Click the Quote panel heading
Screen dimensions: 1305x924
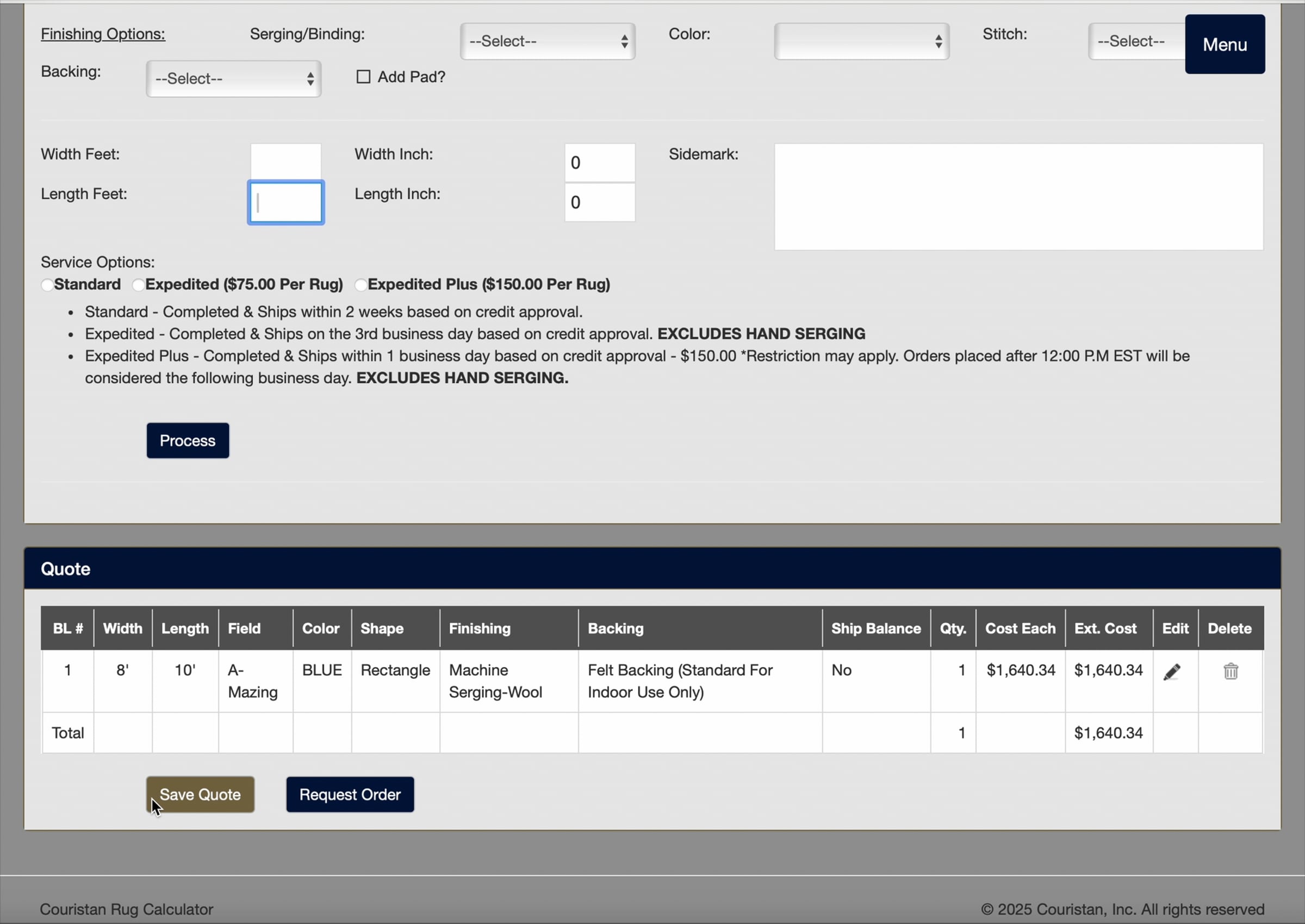pyautogui.click(x=65, y=569)
